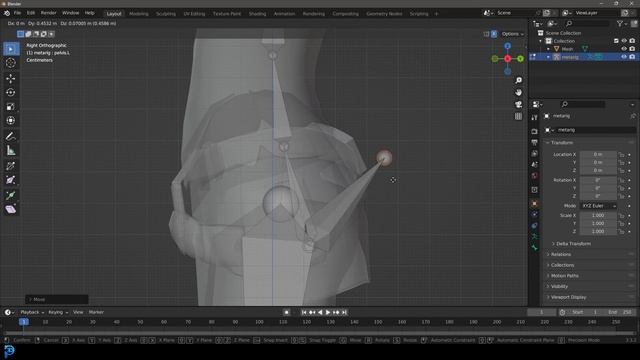
Task: Switch to Shading workspace tab
Action: [257, 14]
